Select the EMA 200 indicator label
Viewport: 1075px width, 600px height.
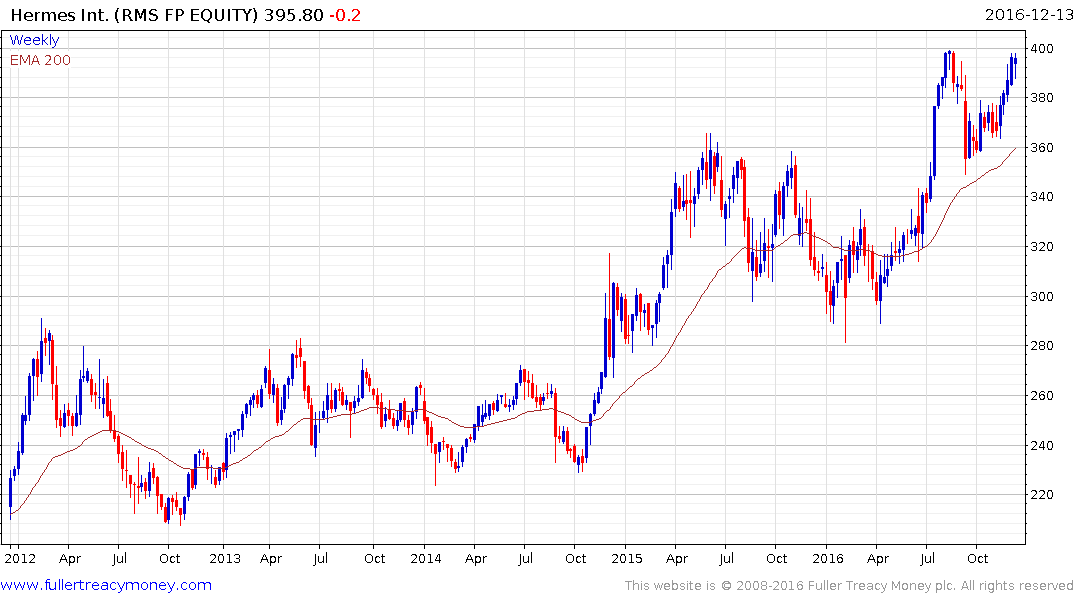coord(40,60)
